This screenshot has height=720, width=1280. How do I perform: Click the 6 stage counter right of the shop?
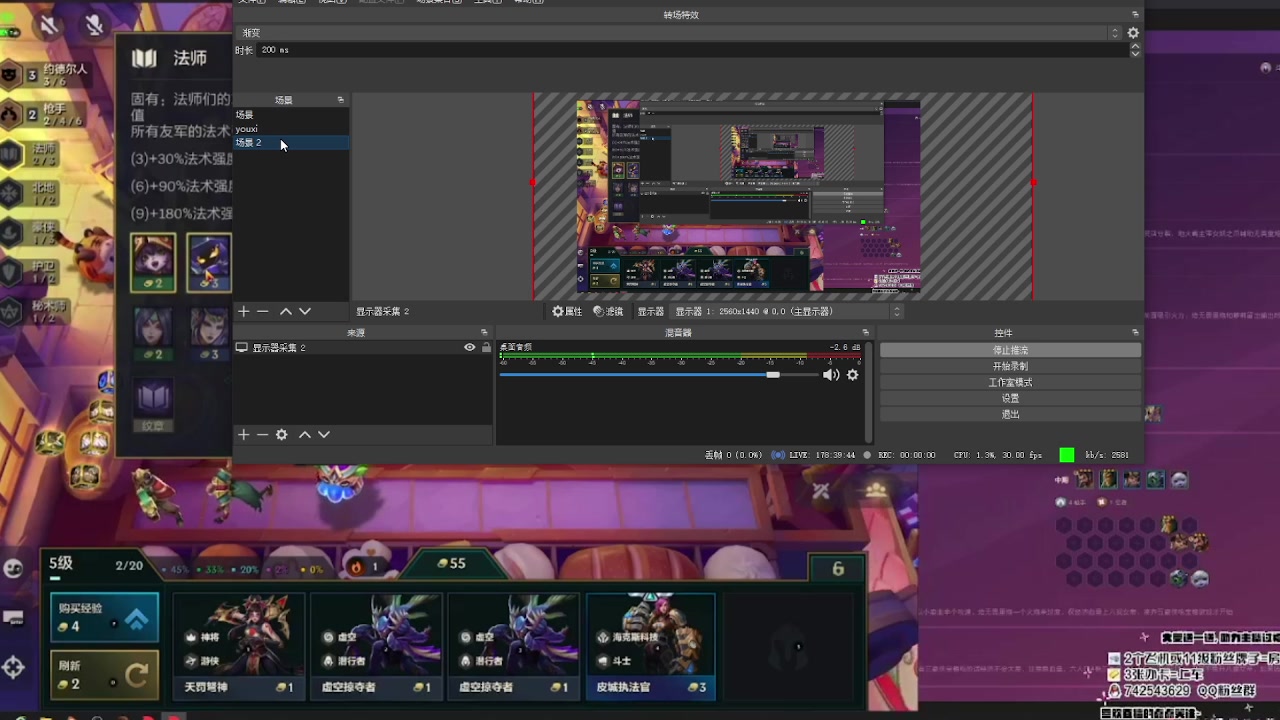tap(838, 568)
